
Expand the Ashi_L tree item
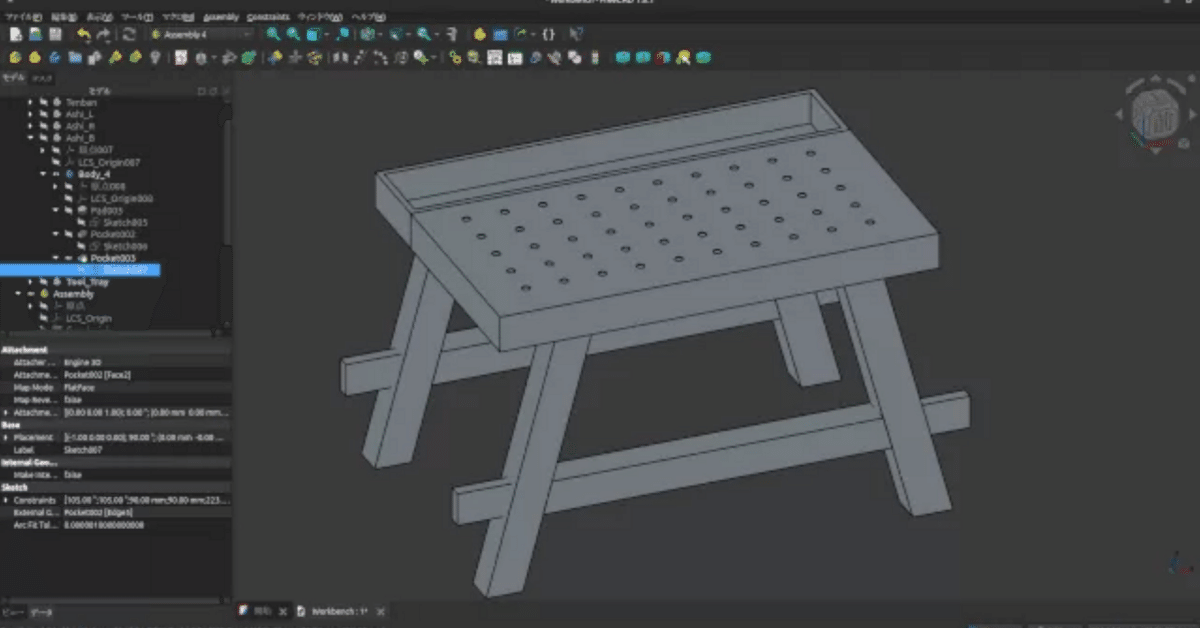pos(30,114)
